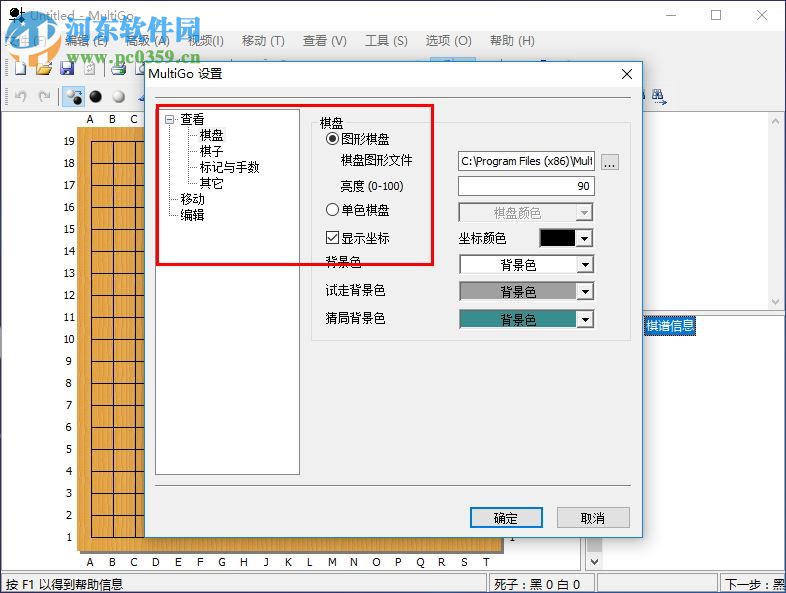The width and height of the screenshot is (786, 593).
Task: Click scroll-up arrow of right comment panel
Action: pos(775,121)
